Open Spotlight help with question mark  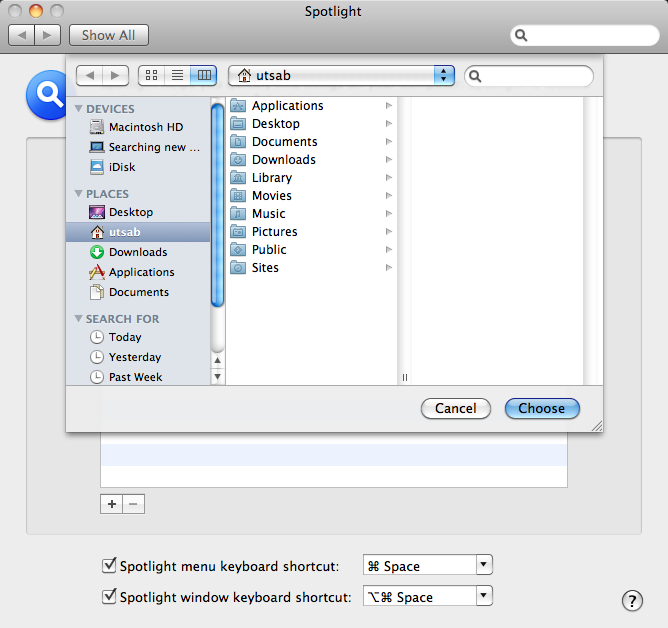coord(632,601)
